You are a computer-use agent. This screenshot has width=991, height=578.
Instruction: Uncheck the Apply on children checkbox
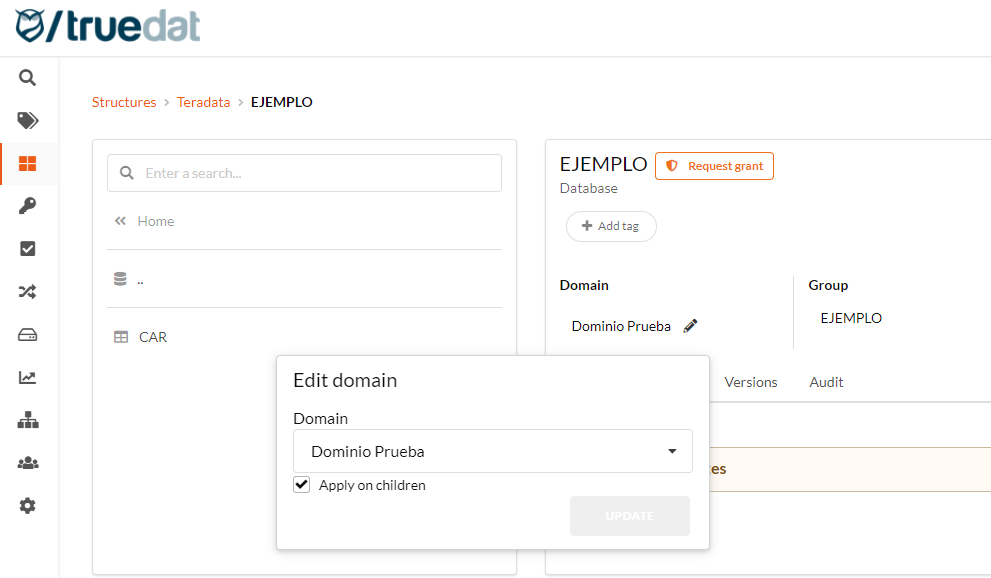302,485
